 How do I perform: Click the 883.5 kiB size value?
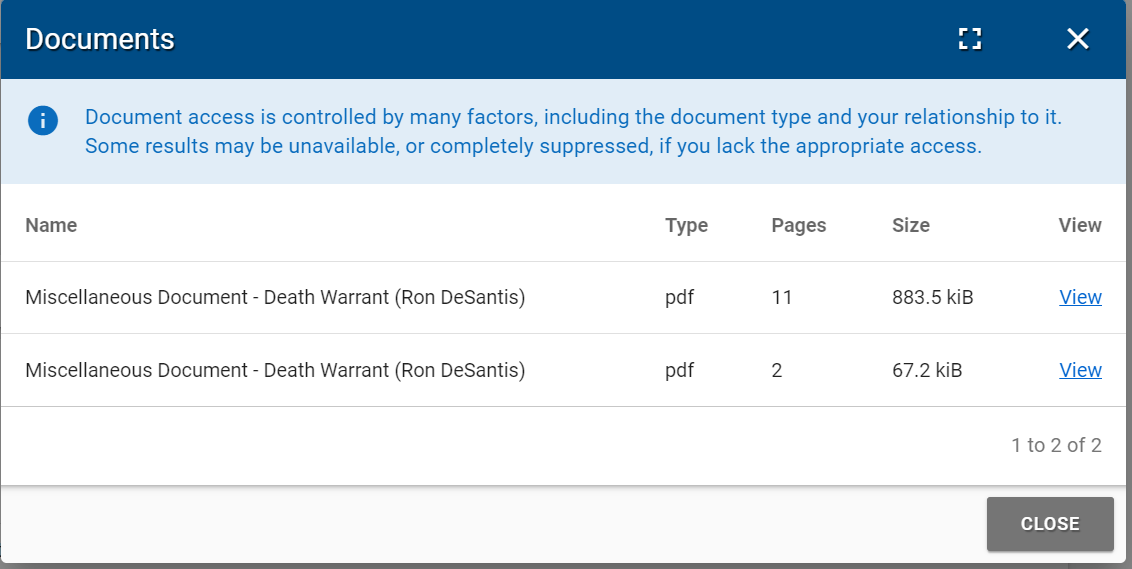[x=933, y=297]
